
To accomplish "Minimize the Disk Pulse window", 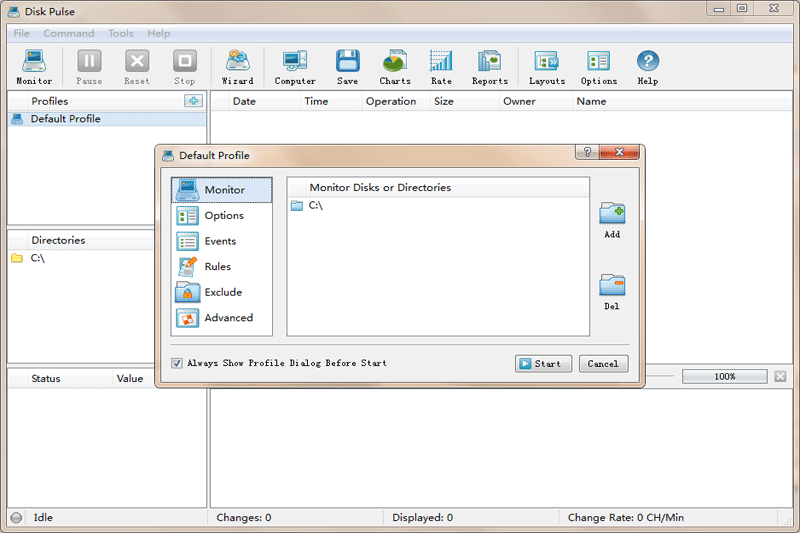I will click(719, 9).
